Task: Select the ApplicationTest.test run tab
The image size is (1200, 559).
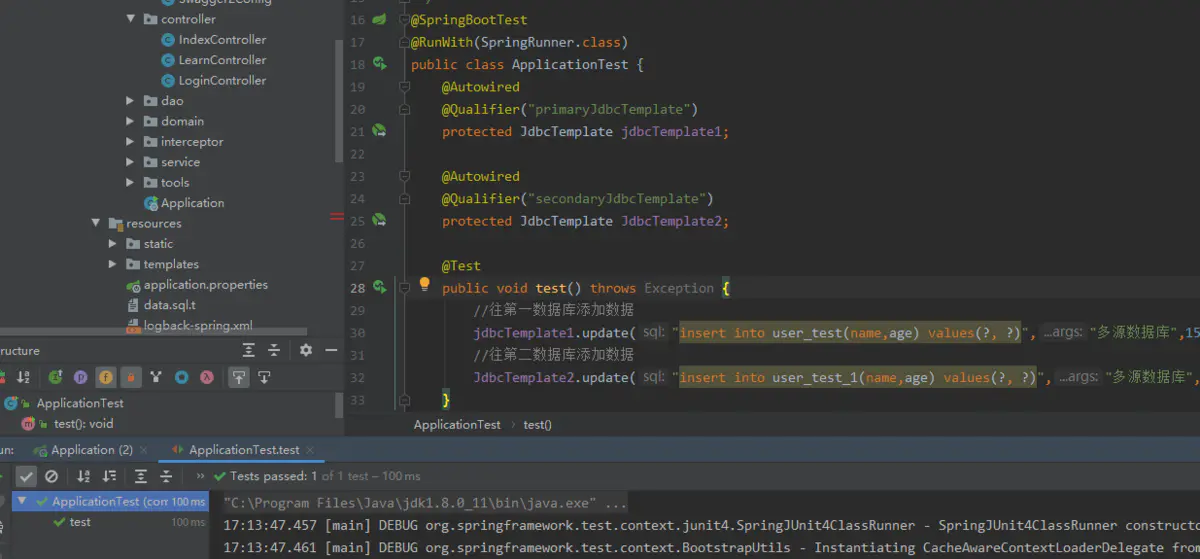Action: [243, 450]
